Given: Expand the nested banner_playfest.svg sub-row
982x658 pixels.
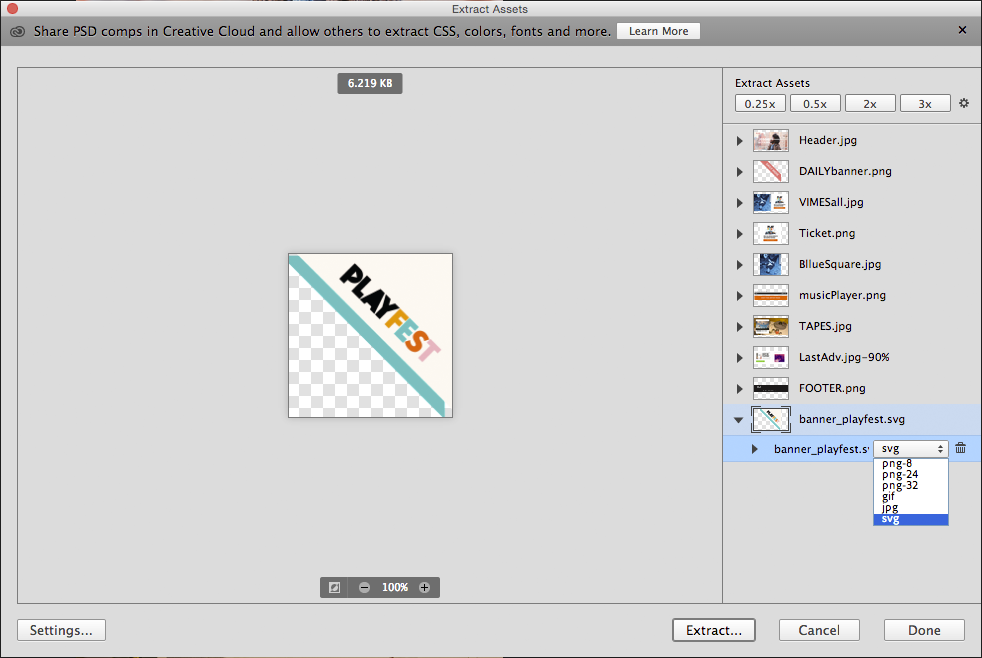Looking at the screenshot, I should click(755, 449).
